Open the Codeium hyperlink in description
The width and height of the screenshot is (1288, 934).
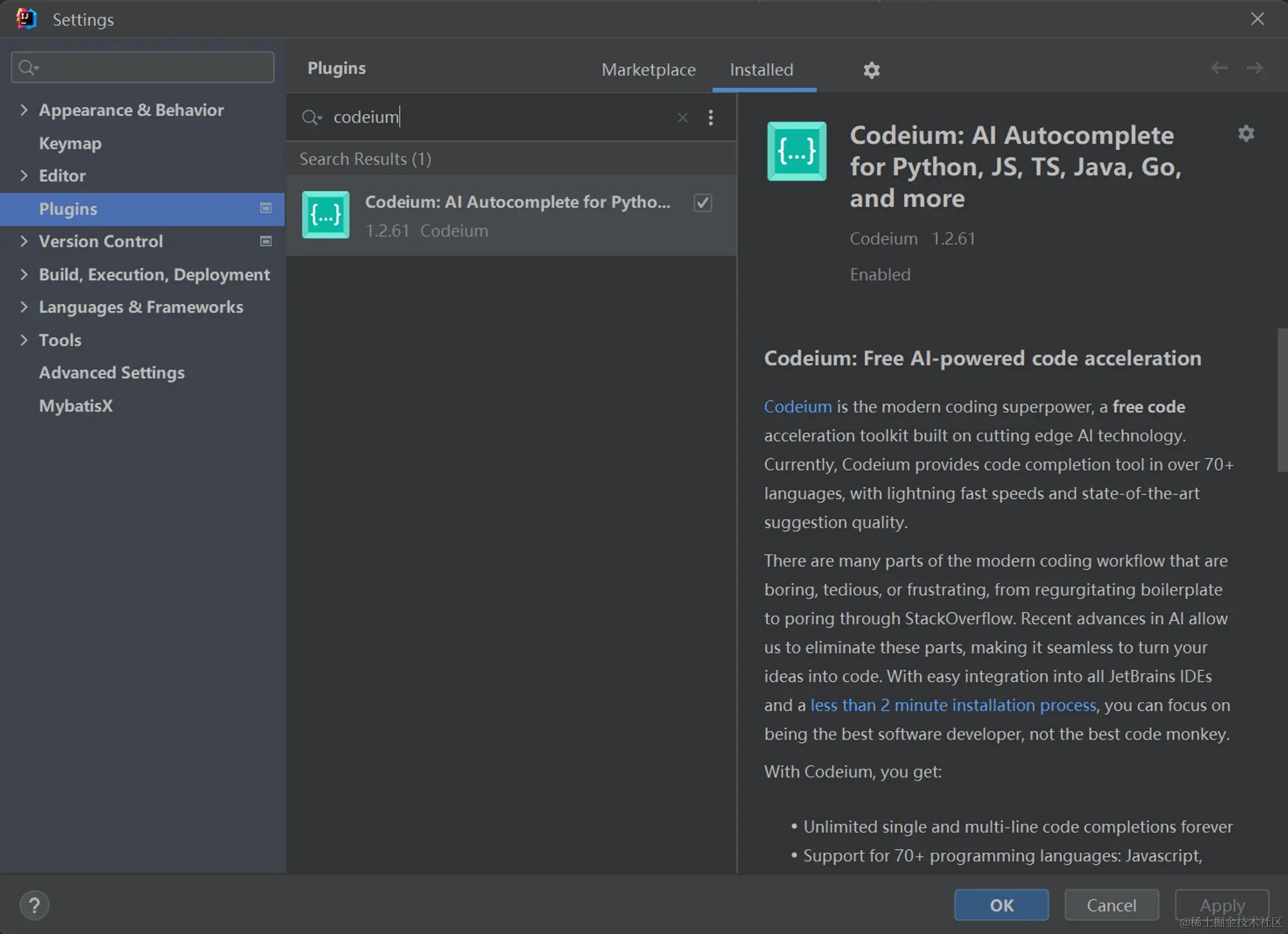(798, 406)
